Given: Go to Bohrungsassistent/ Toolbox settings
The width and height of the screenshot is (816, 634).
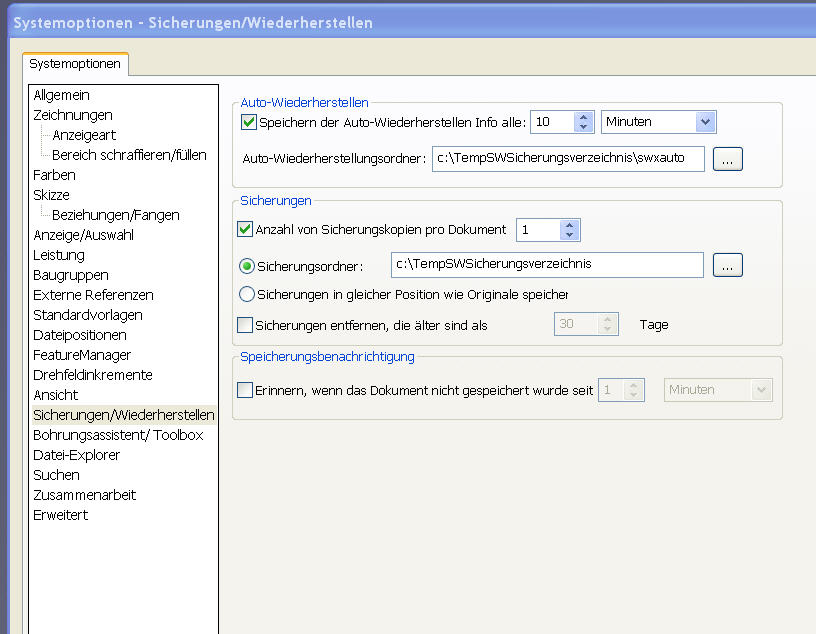Looking at the screenshot, I should [118, 435].
